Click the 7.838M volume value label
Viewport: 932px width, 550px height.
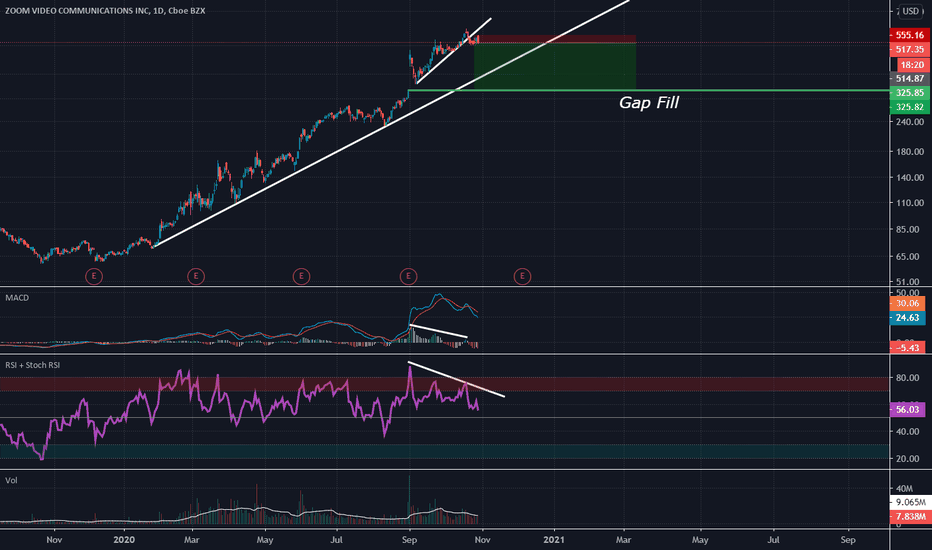[x=910, y=517]
